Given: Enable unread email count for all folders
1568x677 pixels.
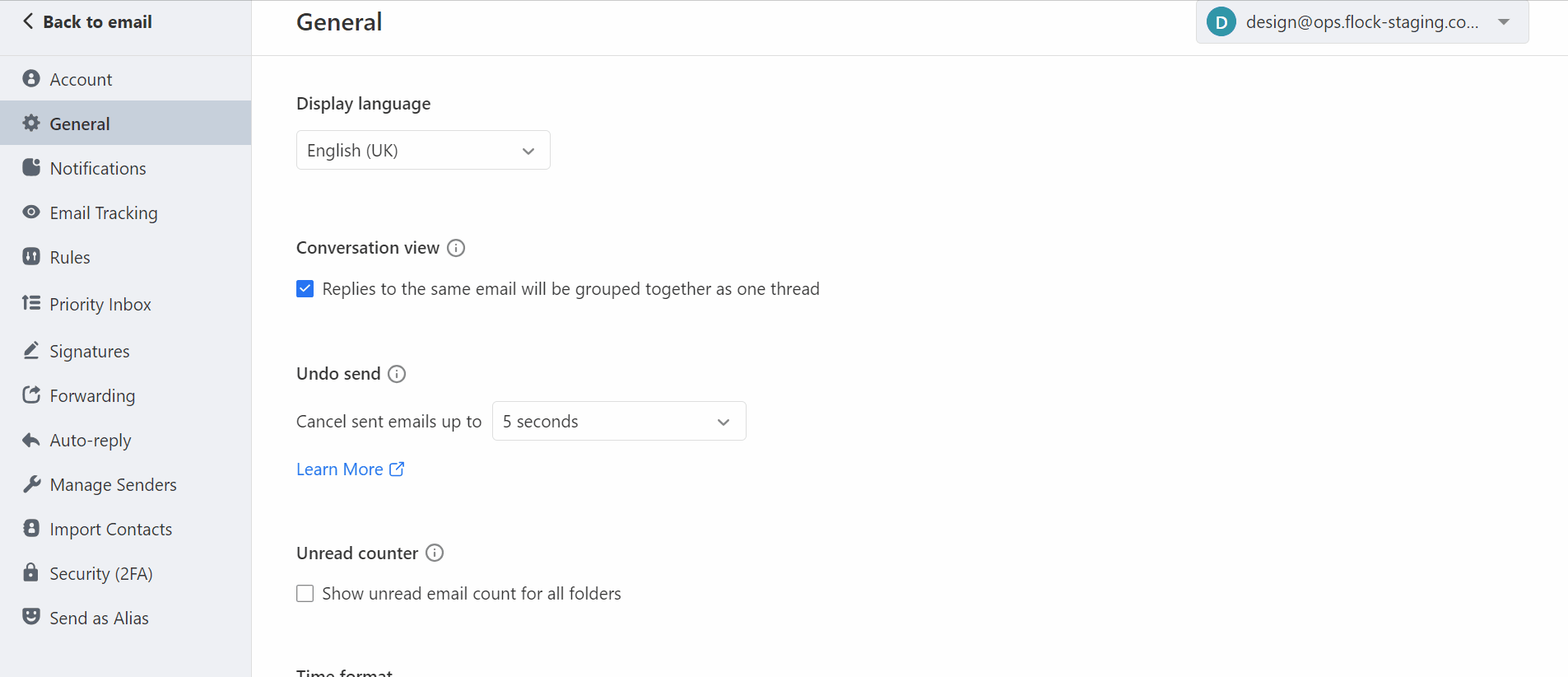Looking at the screenshot, I should click(305, 593).
